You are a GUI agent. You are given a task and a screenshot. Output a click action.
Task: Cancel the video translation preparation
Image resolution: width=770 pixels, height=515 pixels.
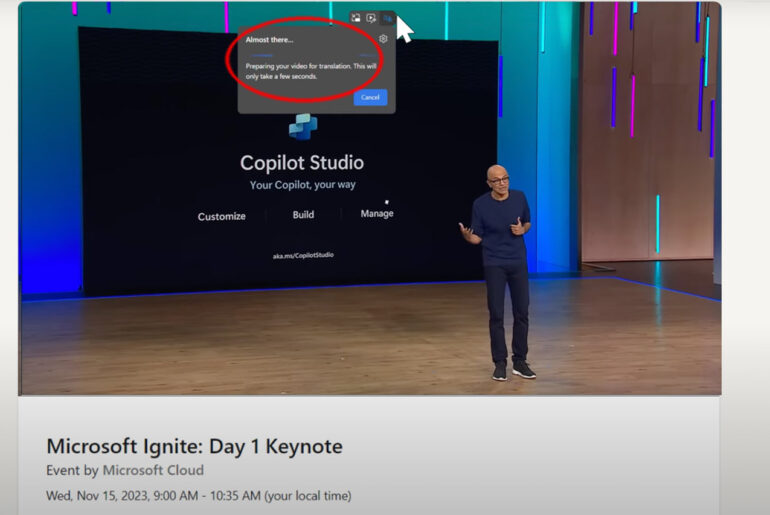(370, 97)
